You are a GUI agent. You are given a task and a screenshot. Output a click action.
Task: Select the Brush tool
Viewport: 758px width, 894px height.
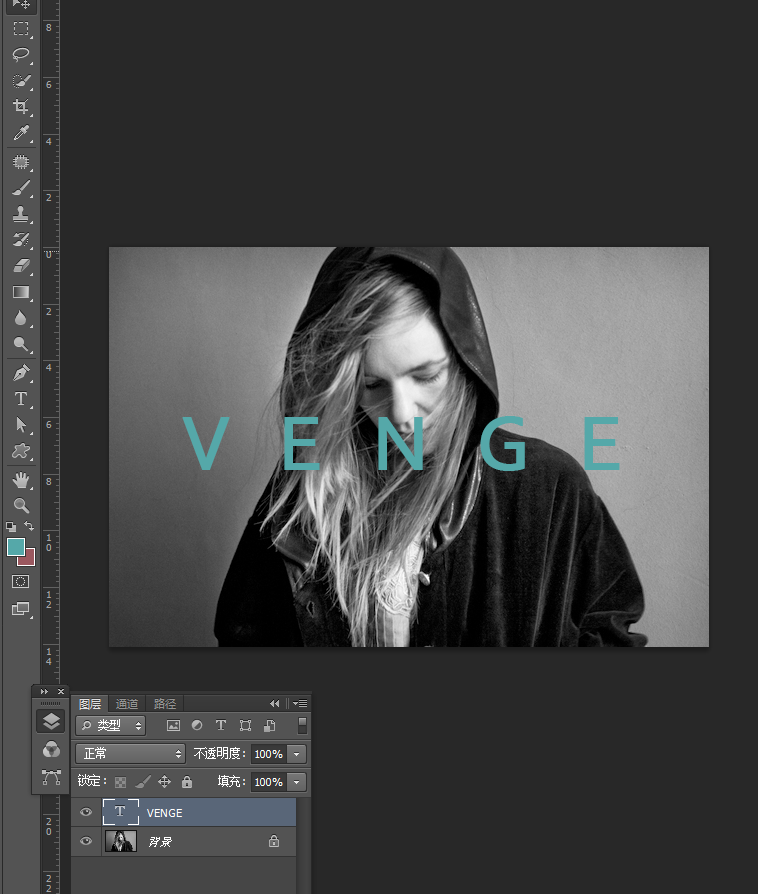(21, 188)
